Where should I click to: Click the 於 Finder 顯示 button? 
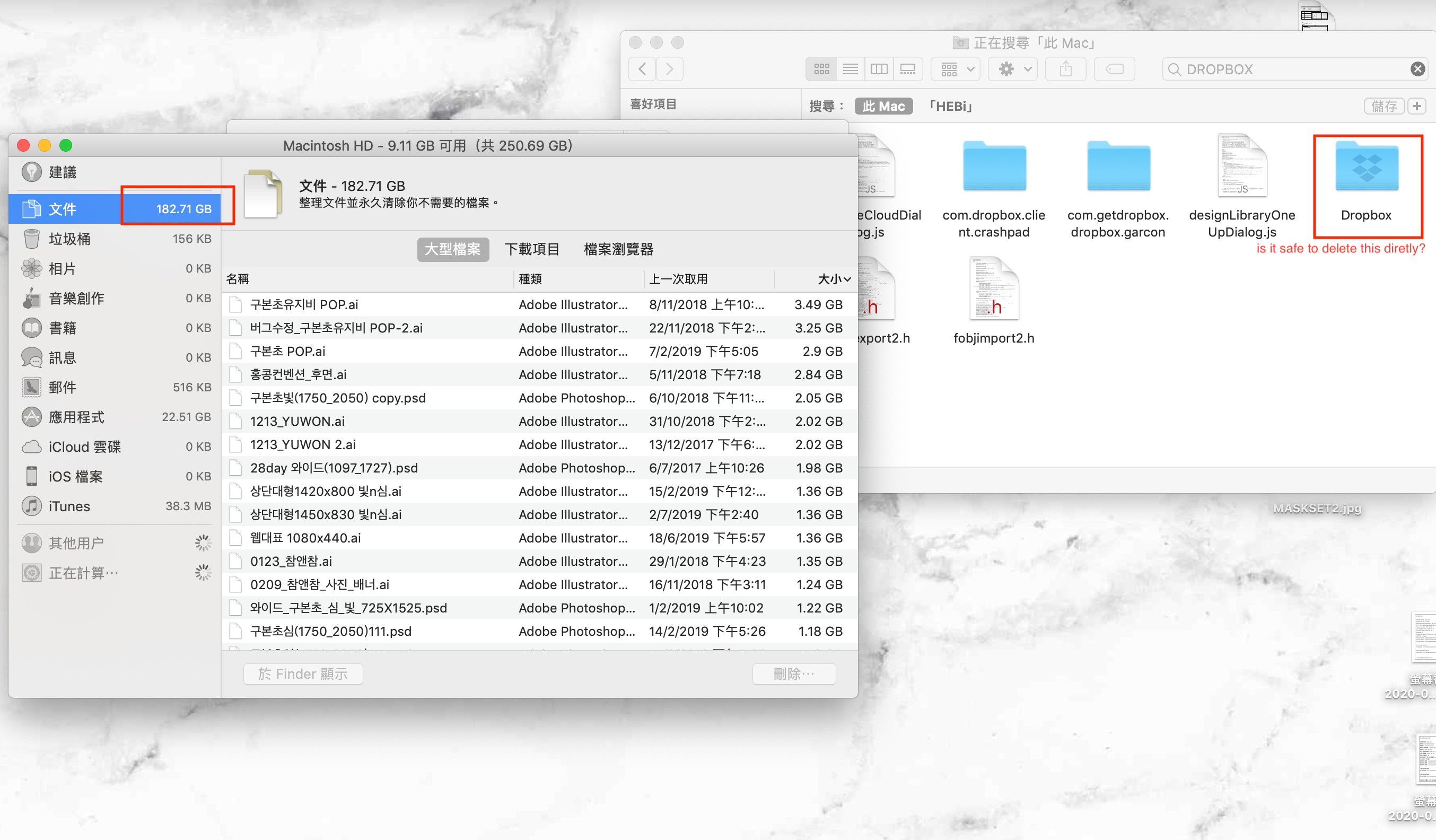pyautogui.click(x=303, y=674)
